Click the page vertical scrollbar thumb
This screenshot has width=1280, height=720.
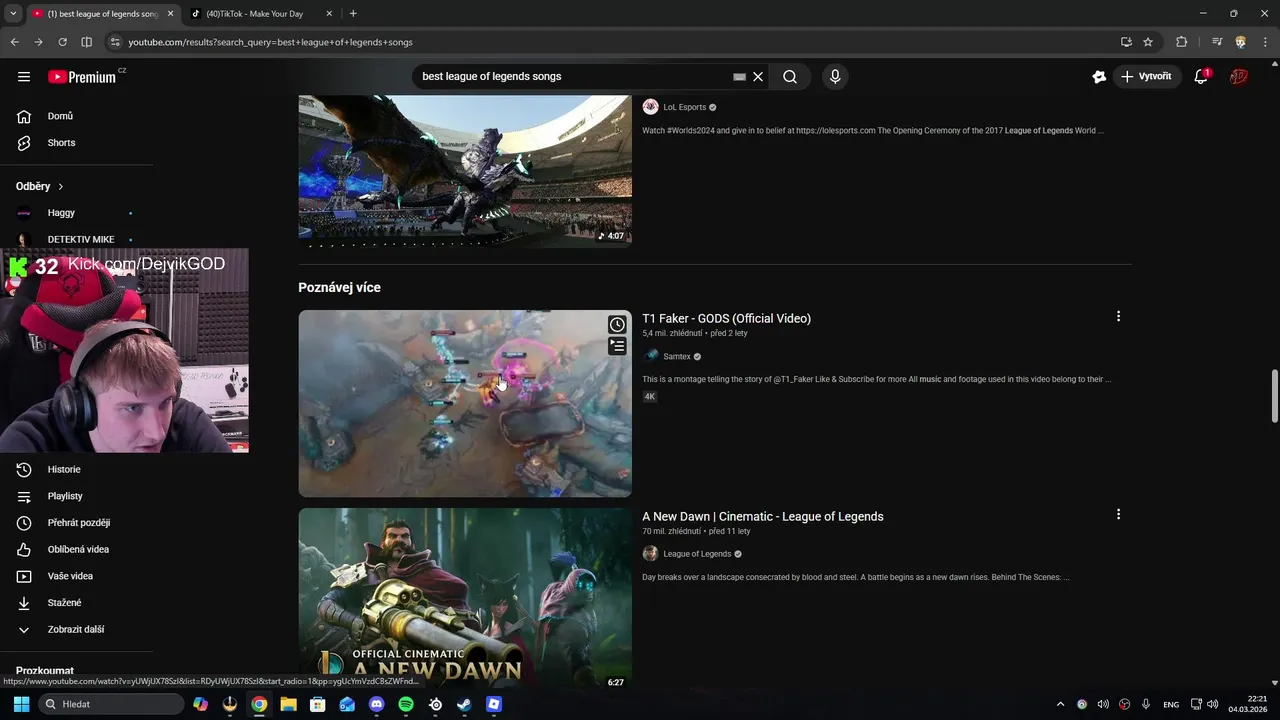[x=1274, y=396]
